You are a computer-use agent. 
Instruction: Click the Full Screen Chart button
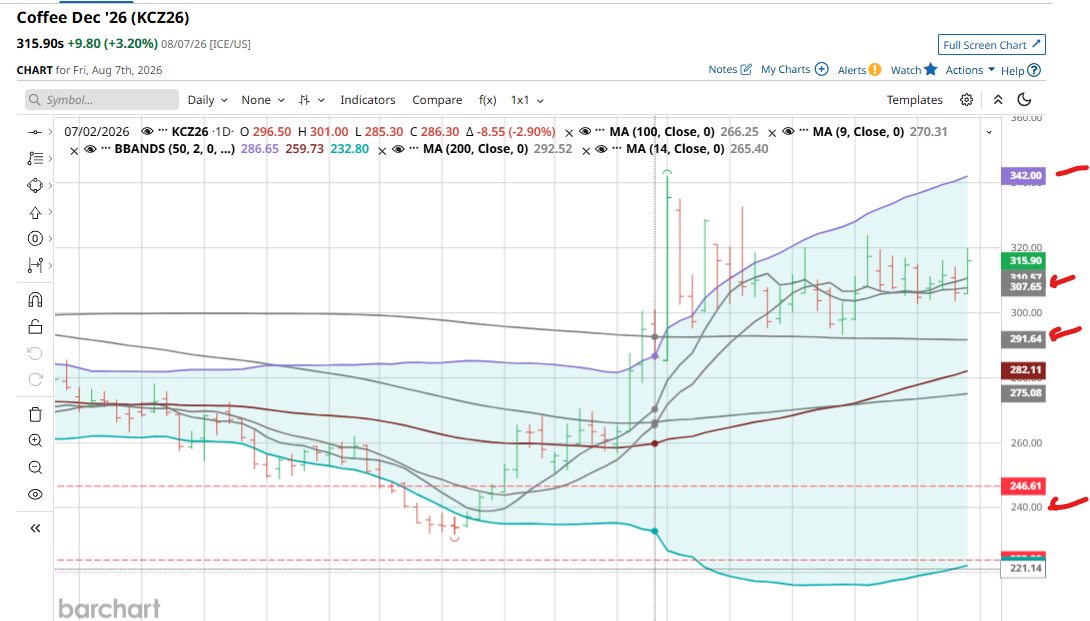[x=991, y=45]
